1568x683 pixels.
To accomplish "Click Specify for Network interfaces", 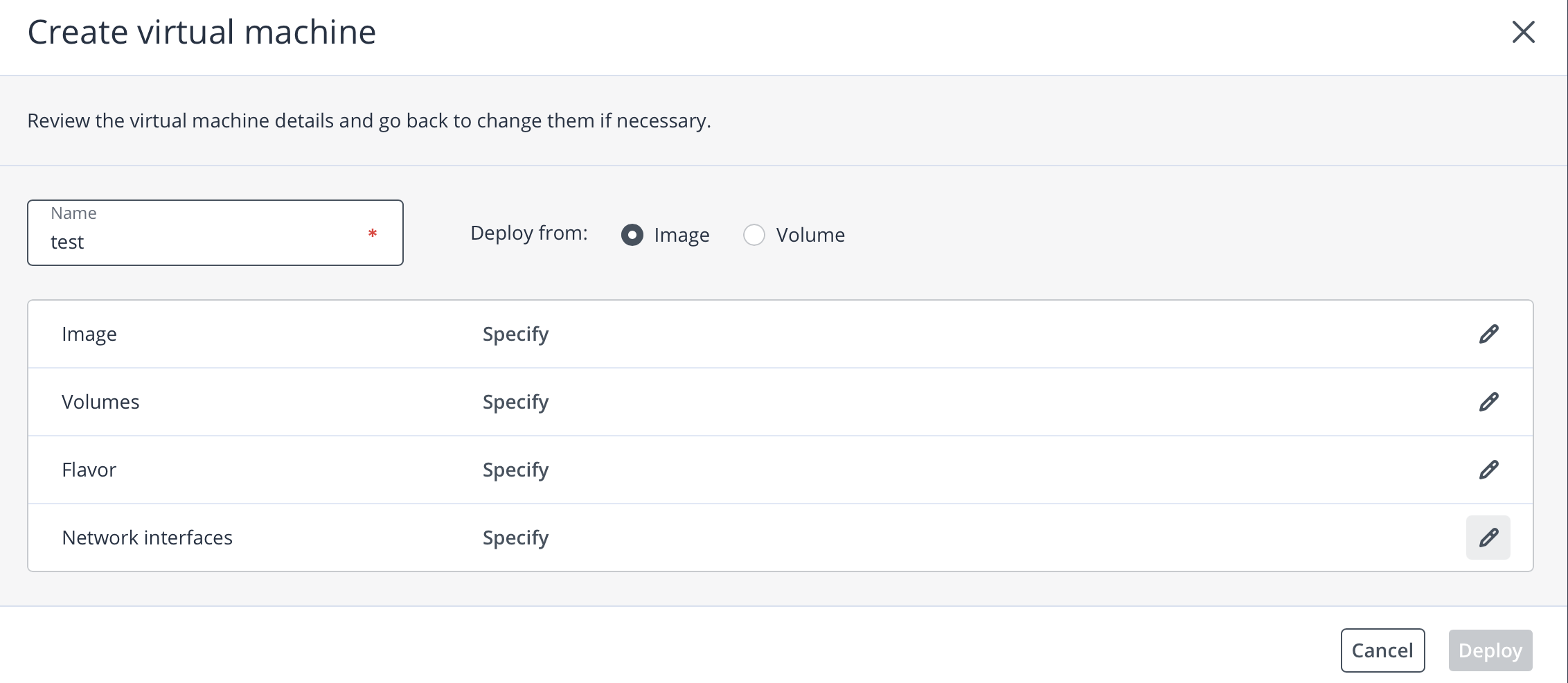I will (515, 538).
